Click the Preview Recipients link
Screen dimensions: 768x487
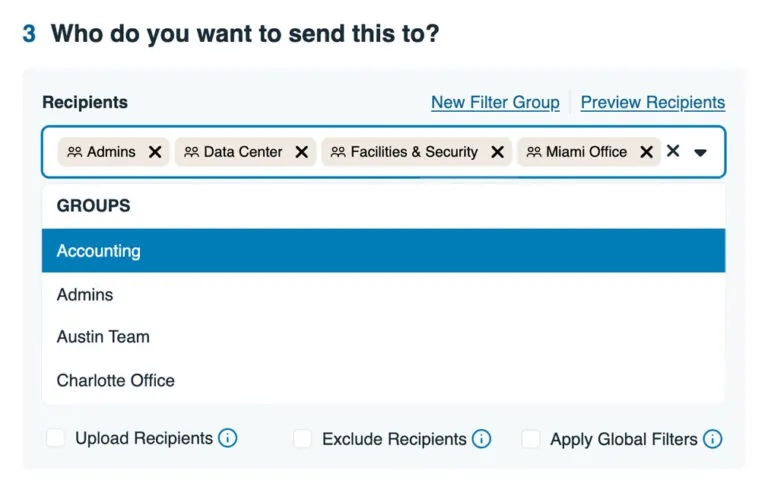tap(652, 102)
